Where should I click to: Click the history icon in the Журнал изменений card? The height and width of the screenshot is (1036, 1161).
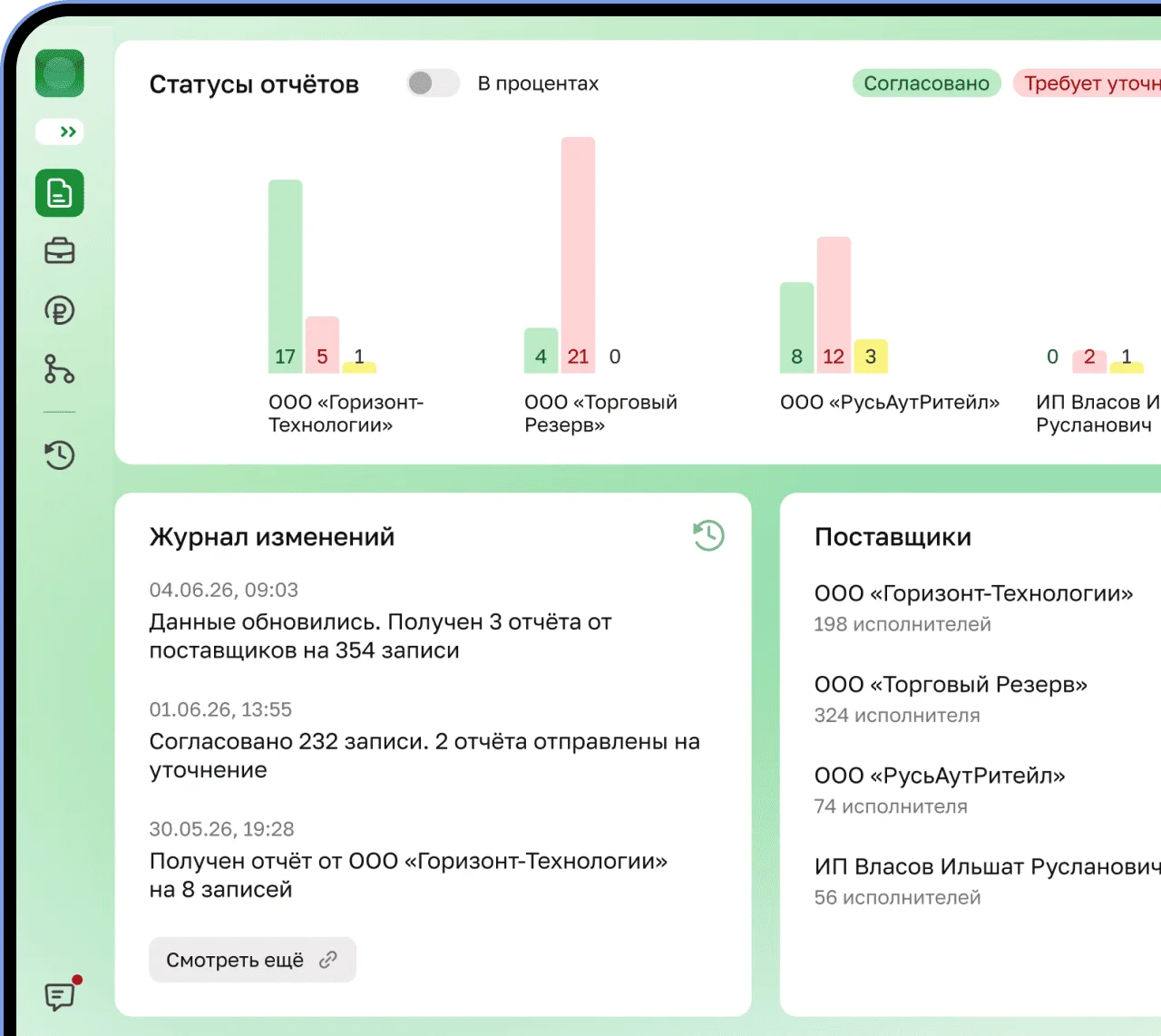click(708, 535)
